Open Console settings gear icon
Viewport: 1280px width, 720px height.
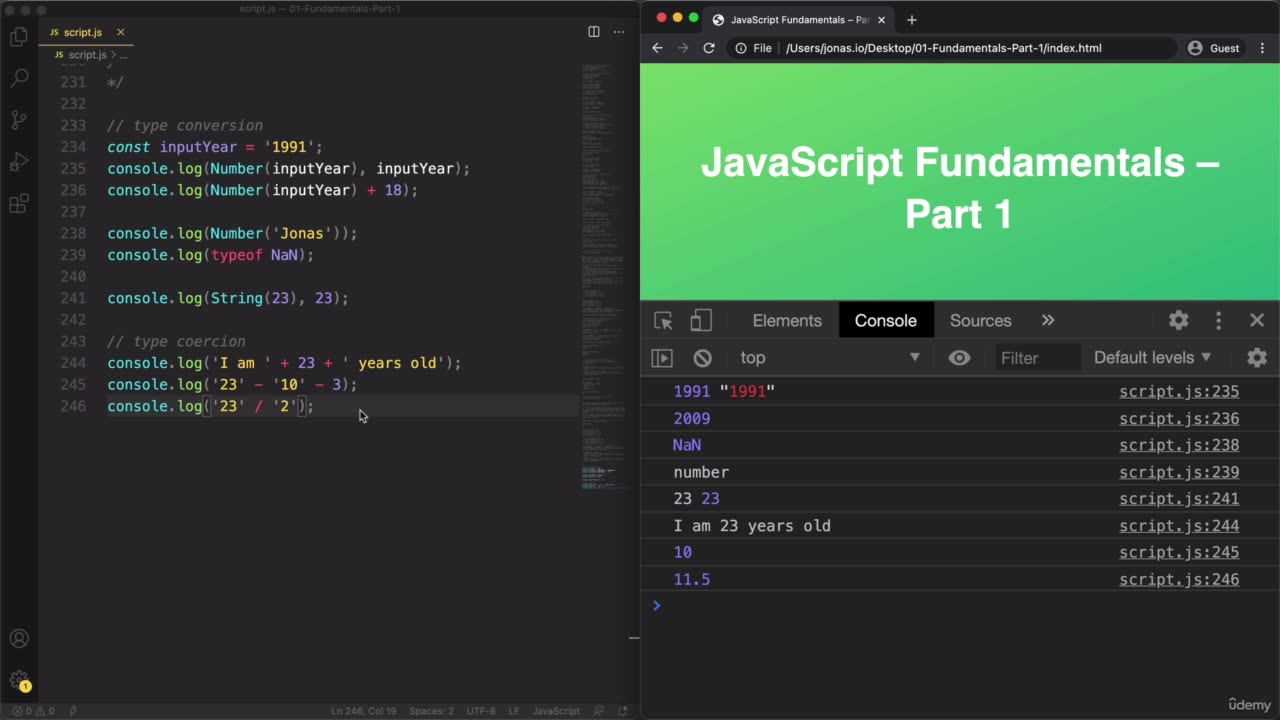(x=1257, y=358)
